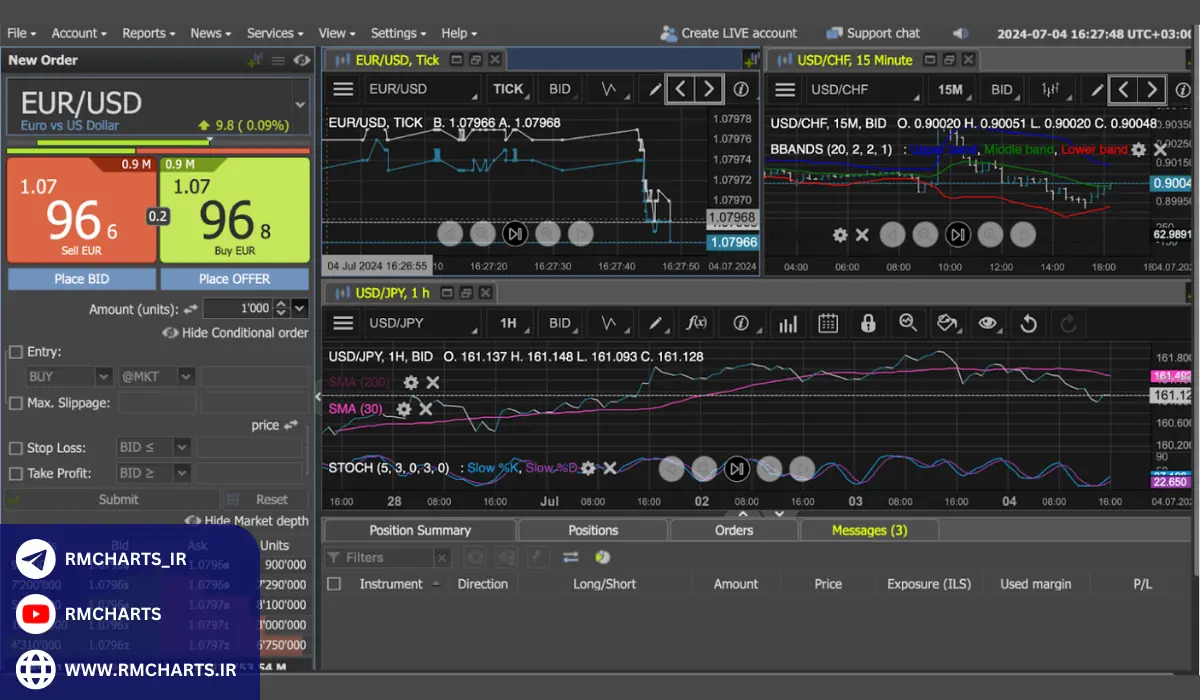
Task: Open indicators f(x) menu on USD/JPY chart
Action: (696, 323)
